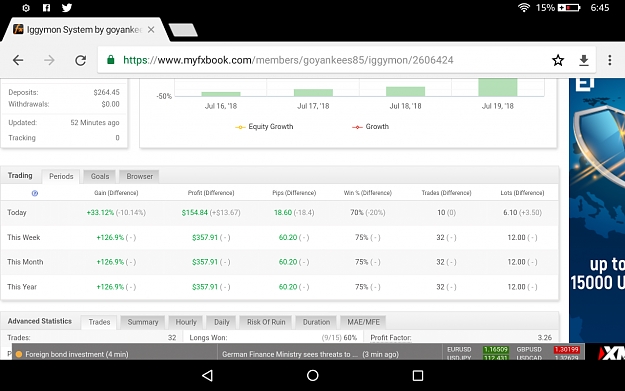Click EURUSD quote 1.16509
The image size is (625, 391).
coord(495,350)
